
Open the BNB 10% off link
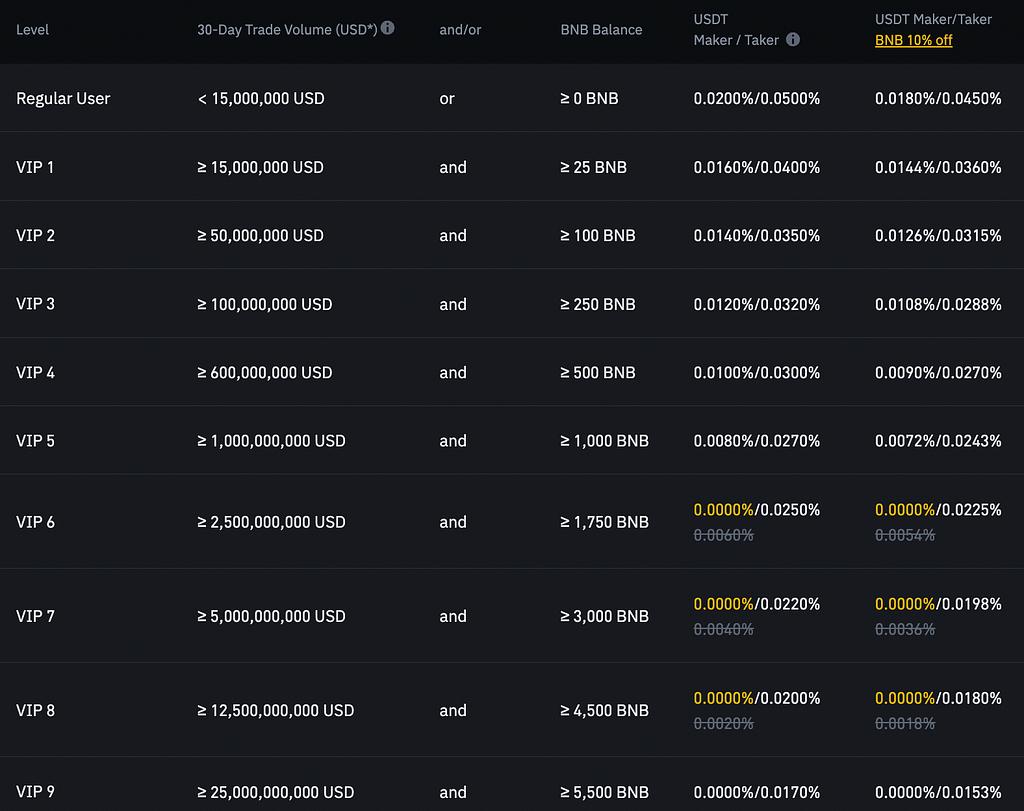point(913,40)
